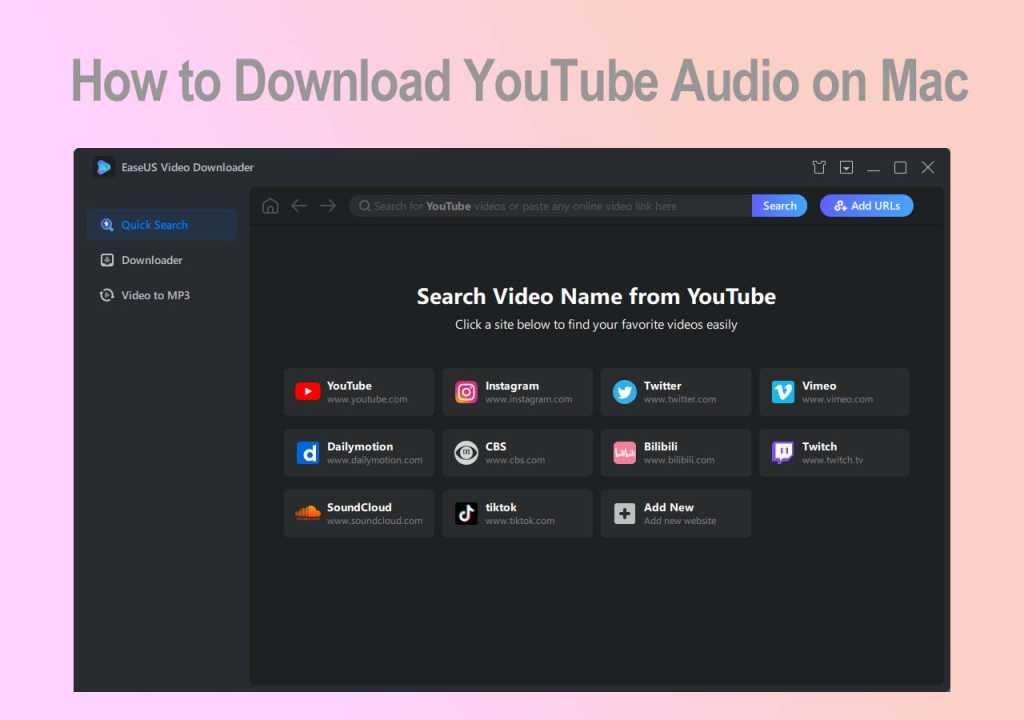Viewport: 1024px width, 720px height.
Task: Click the Add New website tile
Action: [x=676, y=514]
